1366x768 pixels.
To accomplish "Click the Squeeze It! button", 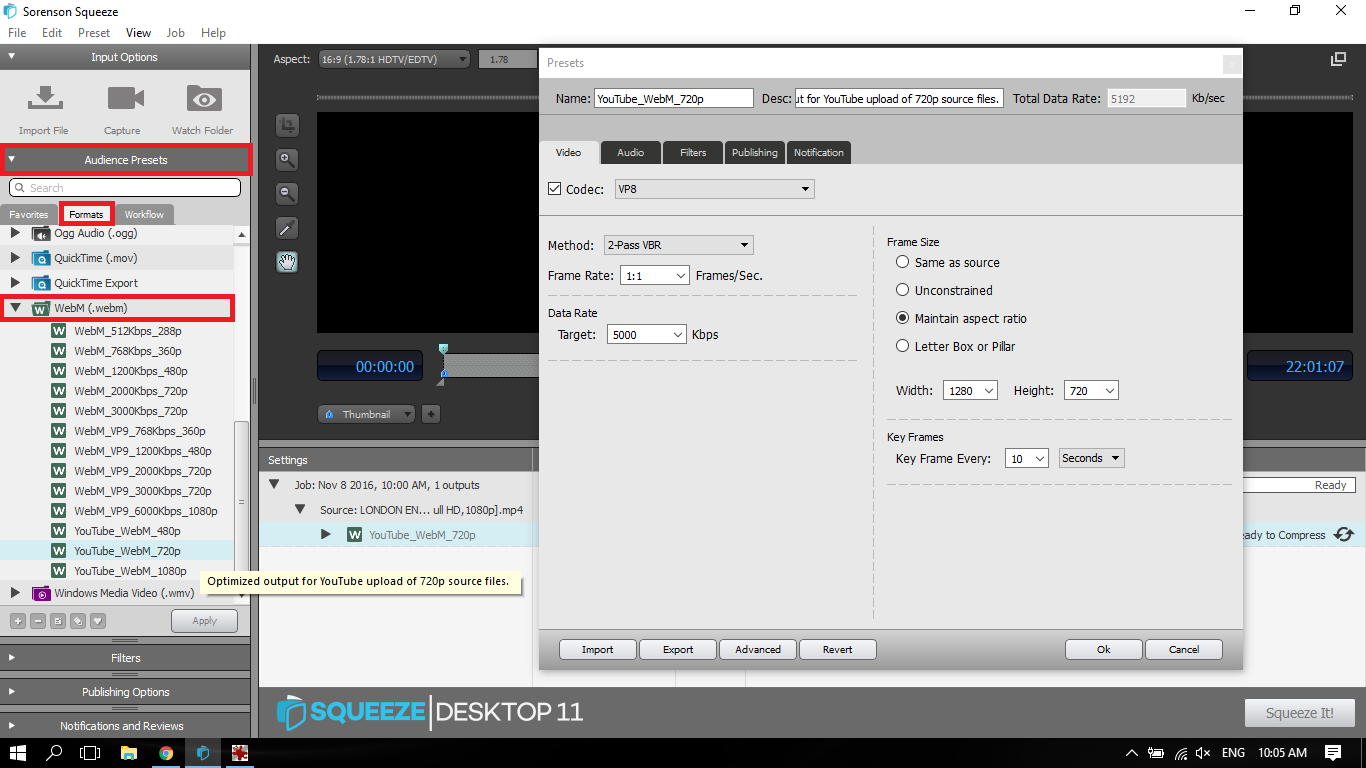I will coord(1300,713).
